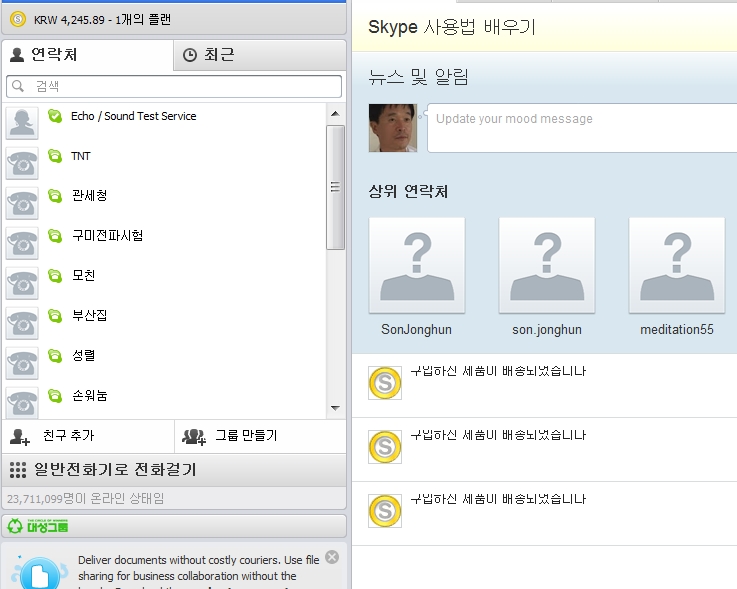The image size is (737, 589).
Task: Click the first Skype notification coin icon
Action: (x=385, y=383)
